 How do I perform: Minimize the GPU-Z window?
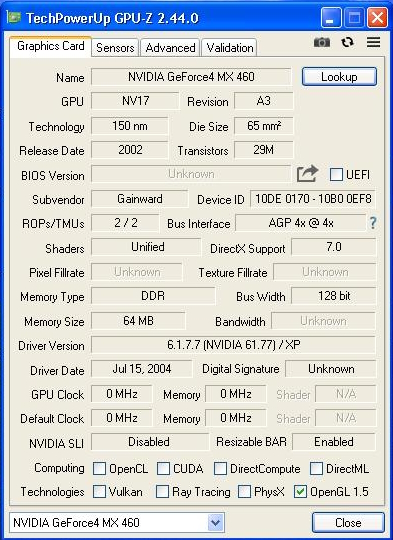331,17
